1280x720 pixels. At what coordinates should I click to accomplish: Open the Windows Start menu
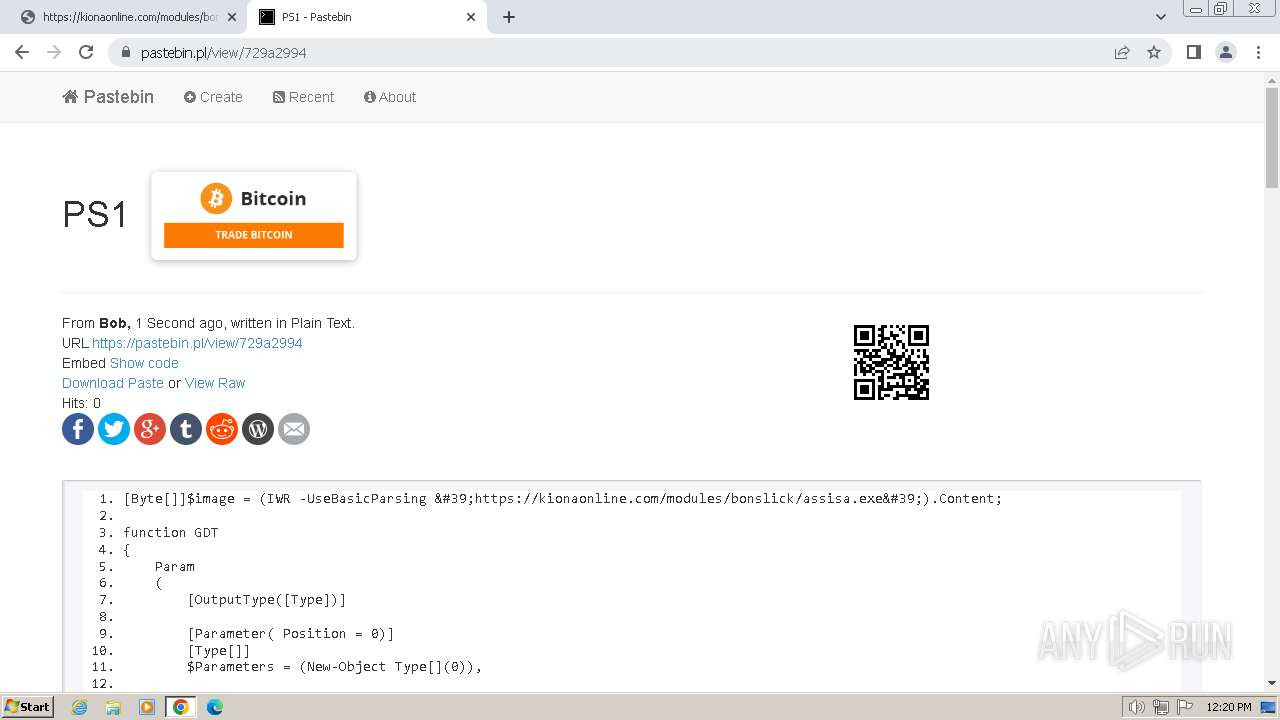27,707
